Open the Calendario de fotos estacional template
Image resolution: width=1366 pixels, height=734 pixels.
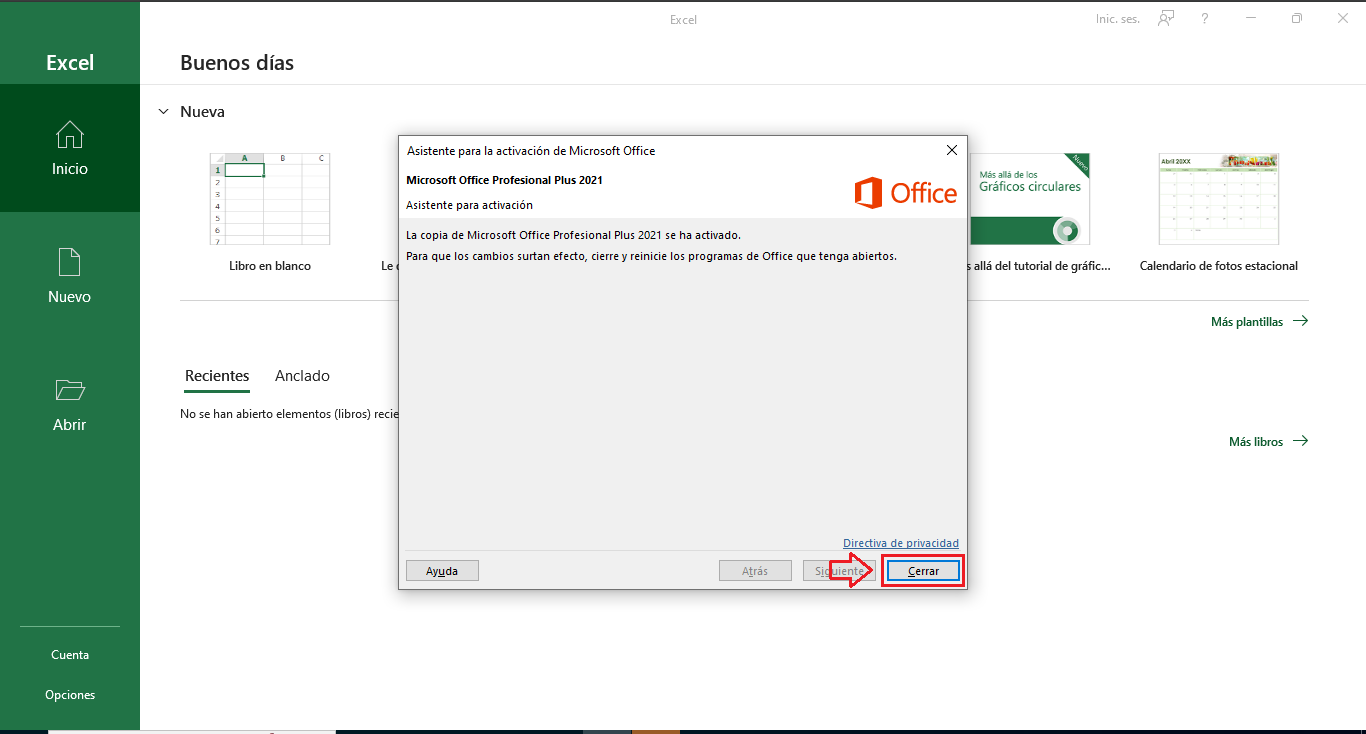pyautogui.click(x=1218, y=199)
